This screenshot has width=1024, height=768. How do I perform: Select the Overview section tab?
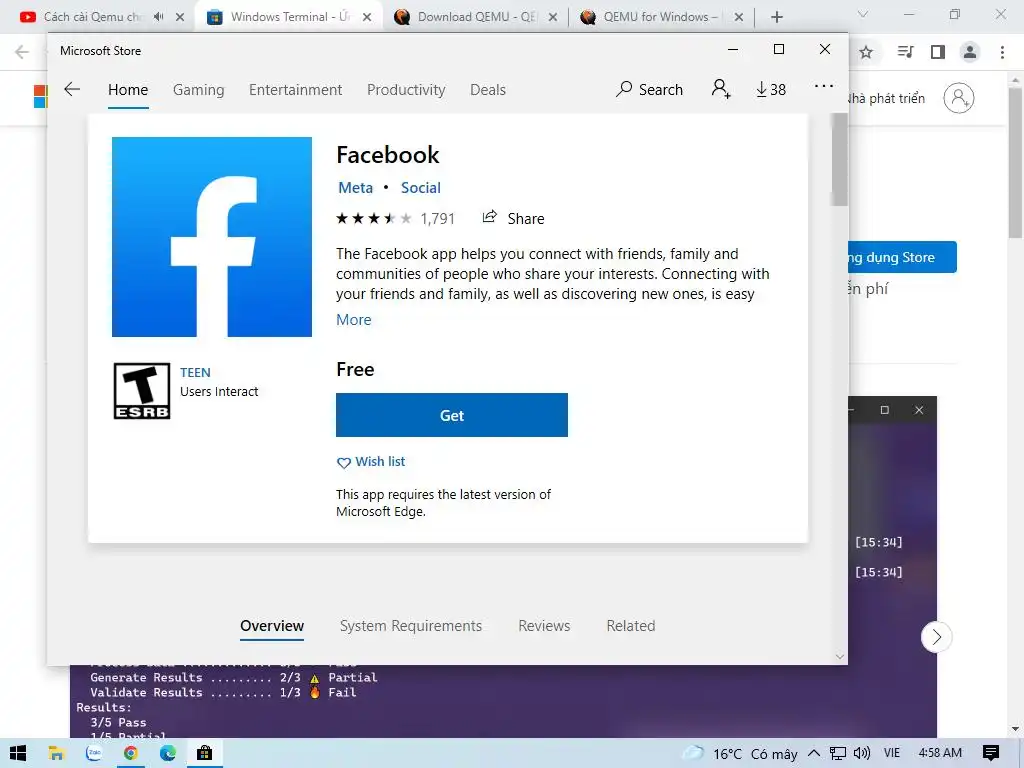[x=272, y=626]
